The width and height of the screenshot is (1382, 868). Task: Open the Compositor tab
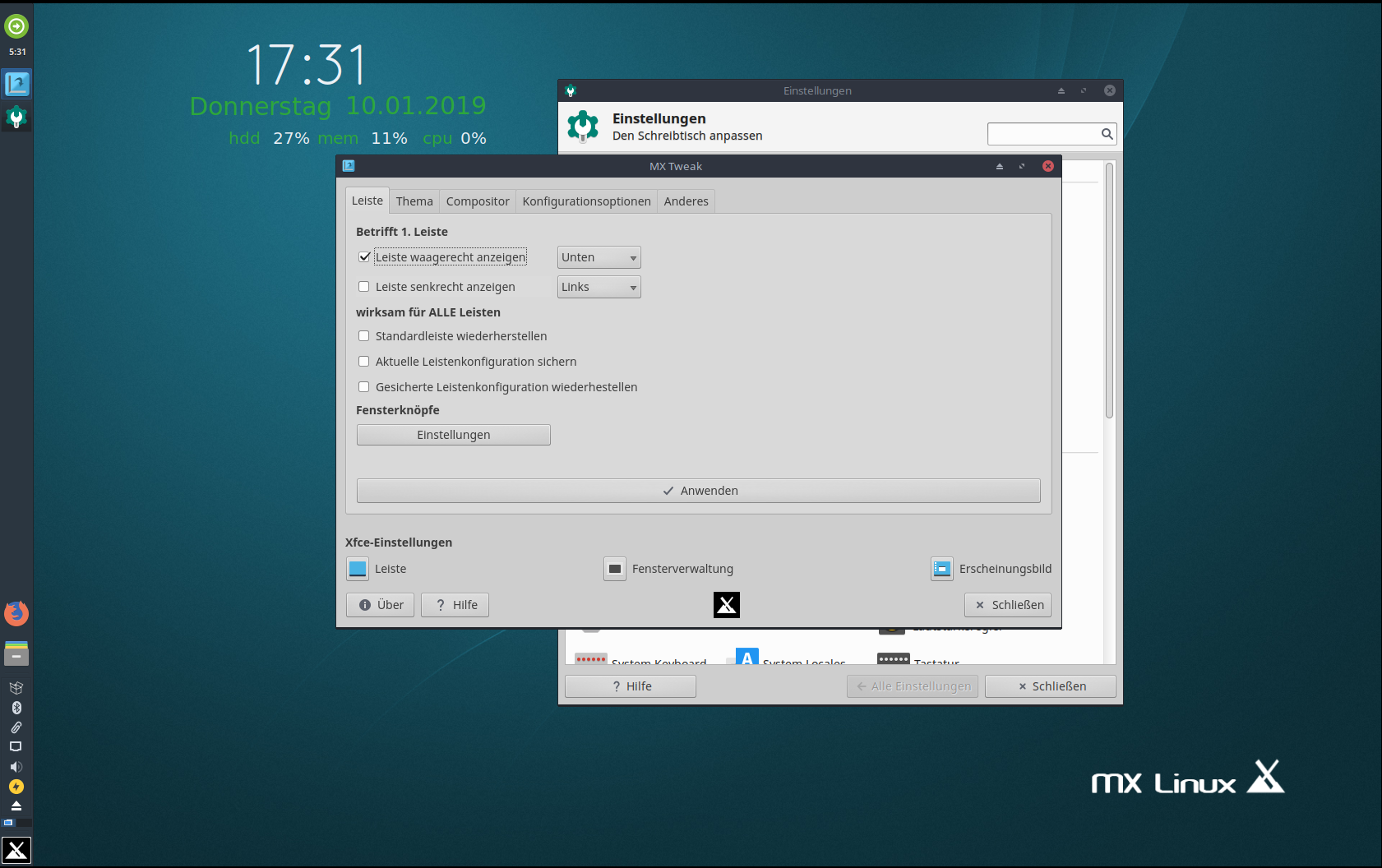coord(478,201)
